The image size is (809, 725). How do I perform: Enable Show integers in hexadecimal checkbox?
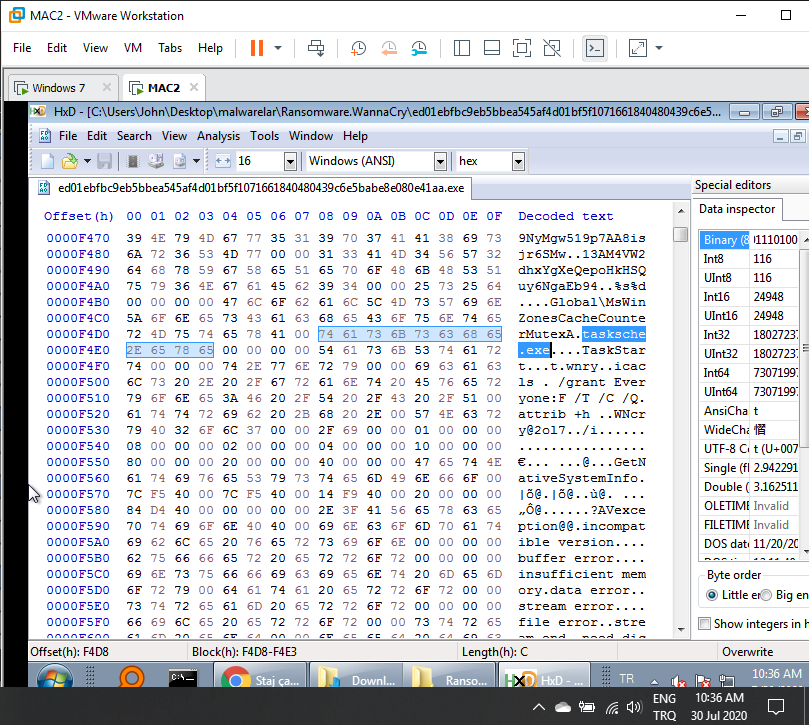coord(704,623)
